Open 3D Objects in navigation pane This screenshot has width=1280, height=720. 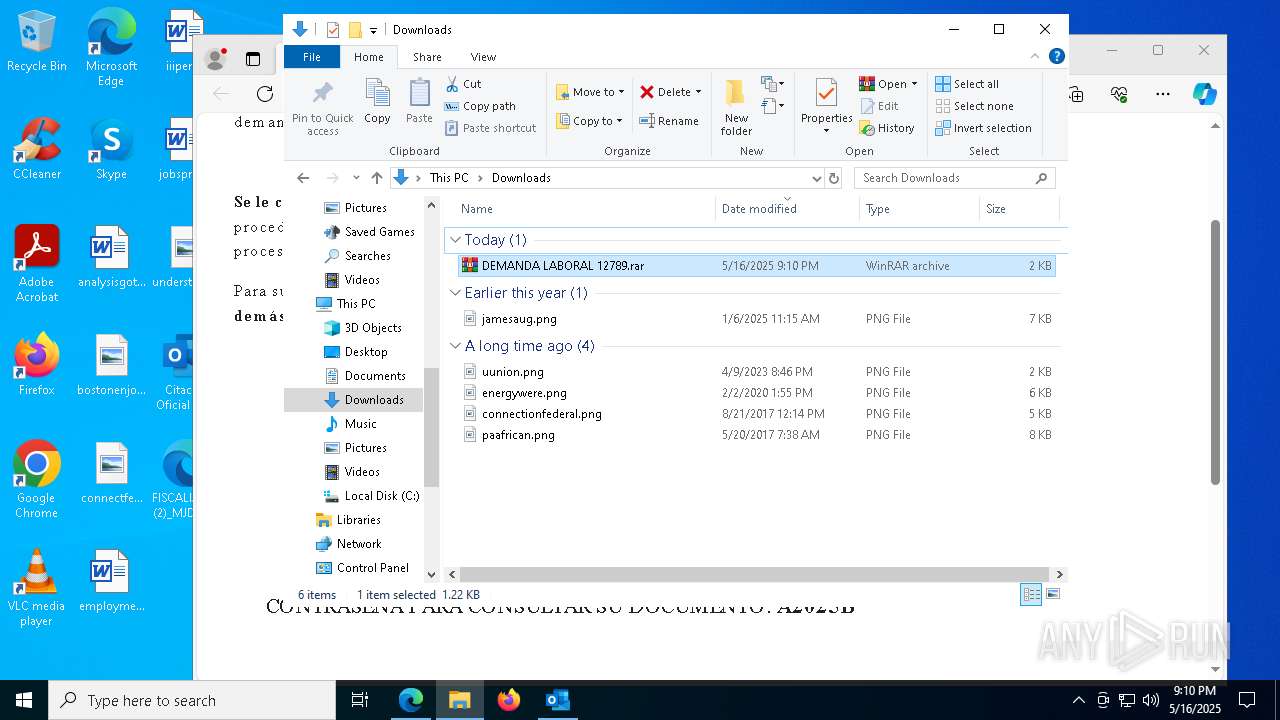coord(362,328)
